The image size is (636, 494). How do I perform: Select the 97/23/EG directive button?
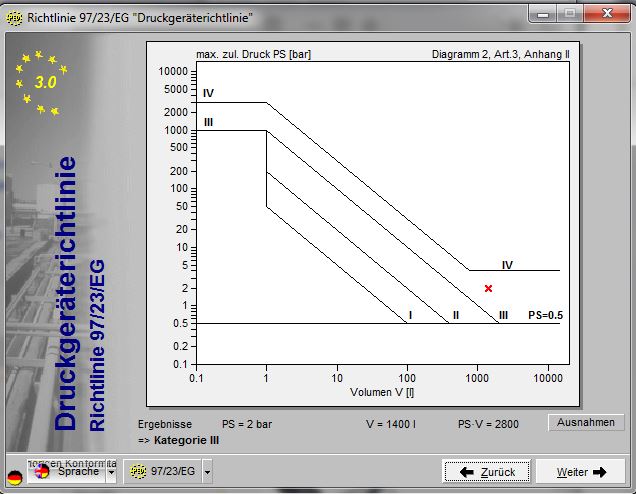pyautogui.click(x=163, y=471)
